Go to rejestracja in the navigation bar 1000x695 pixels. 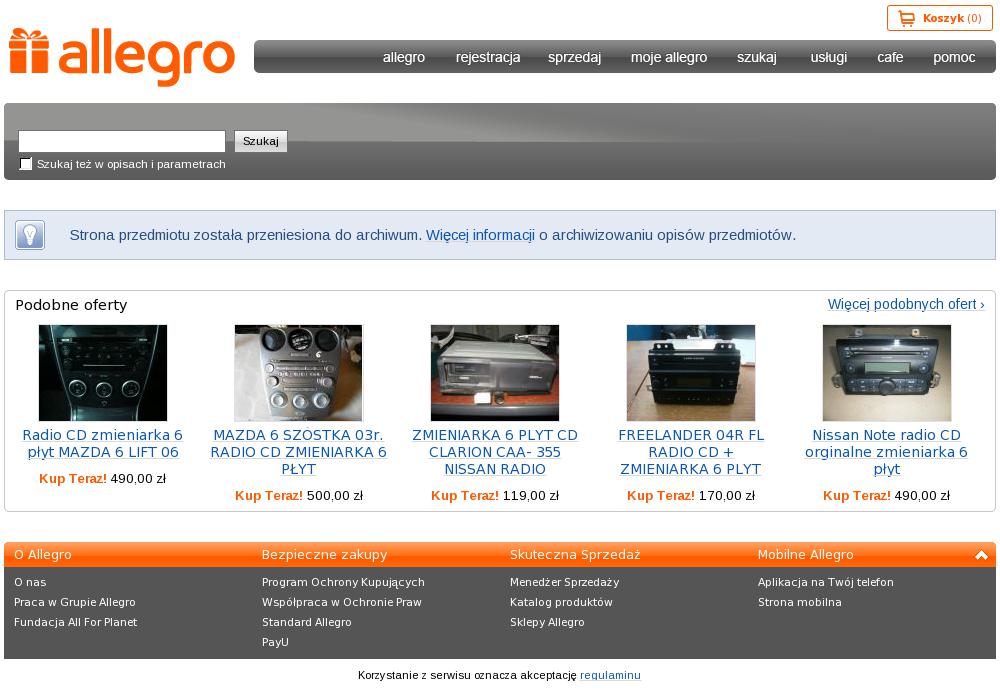point(488,57)
